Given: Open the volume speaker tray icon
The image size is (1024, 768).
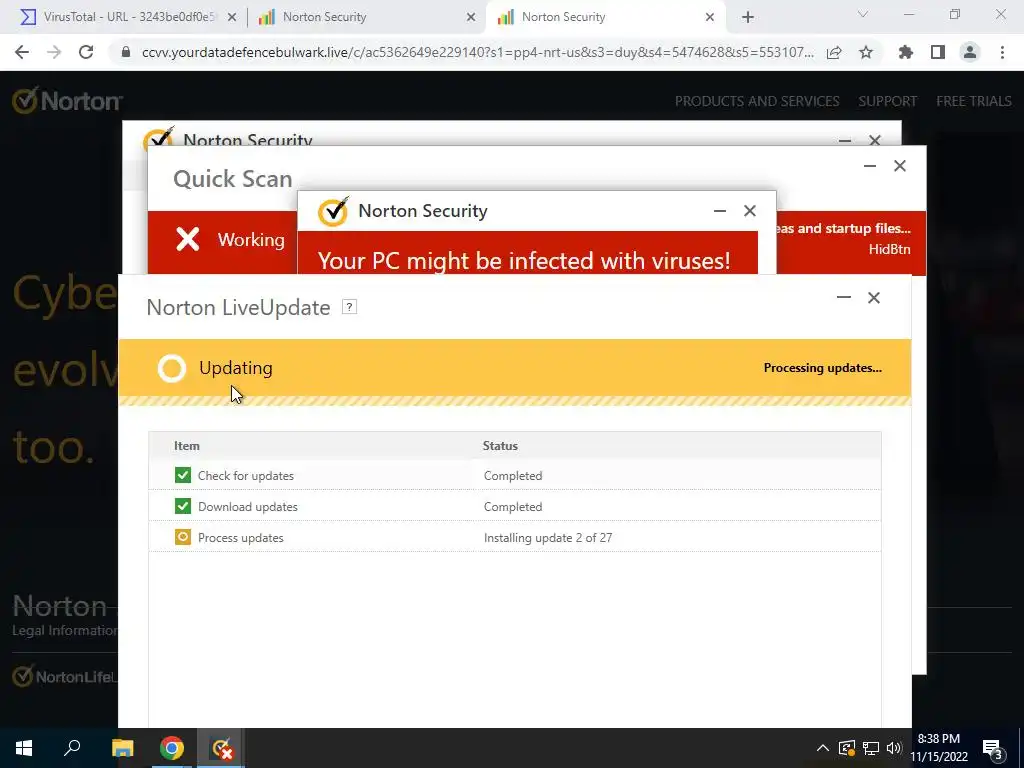Looking at the screenshot, I should 894,748.
